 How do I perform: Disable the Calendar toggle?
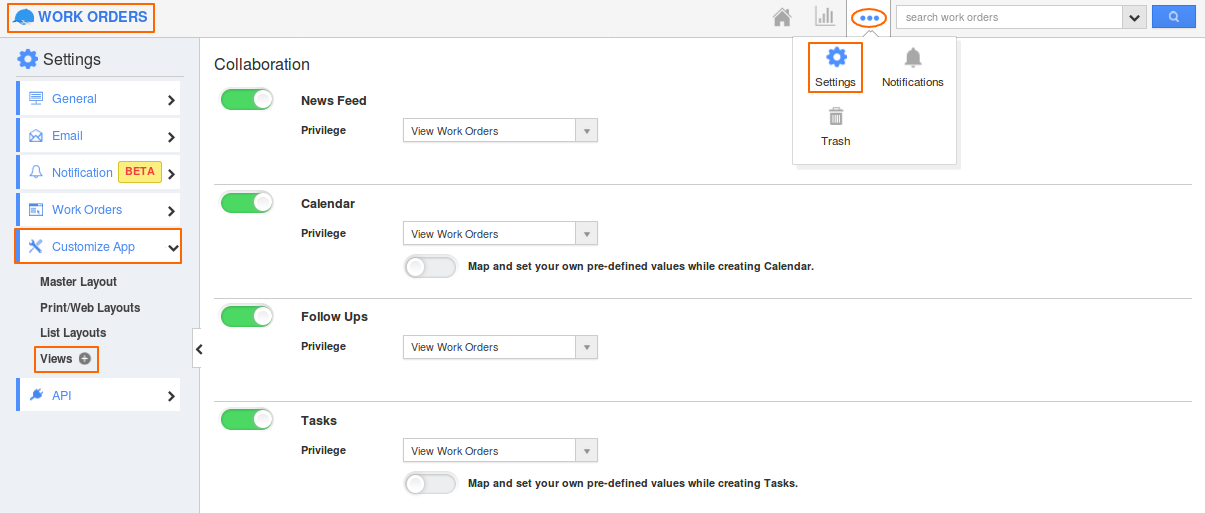click(247, 202)
